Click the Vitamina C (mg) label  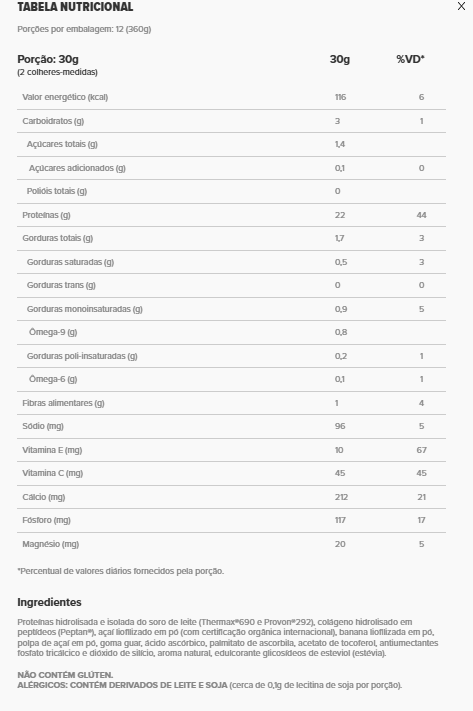pyautogui.click(x=53, y=473)
